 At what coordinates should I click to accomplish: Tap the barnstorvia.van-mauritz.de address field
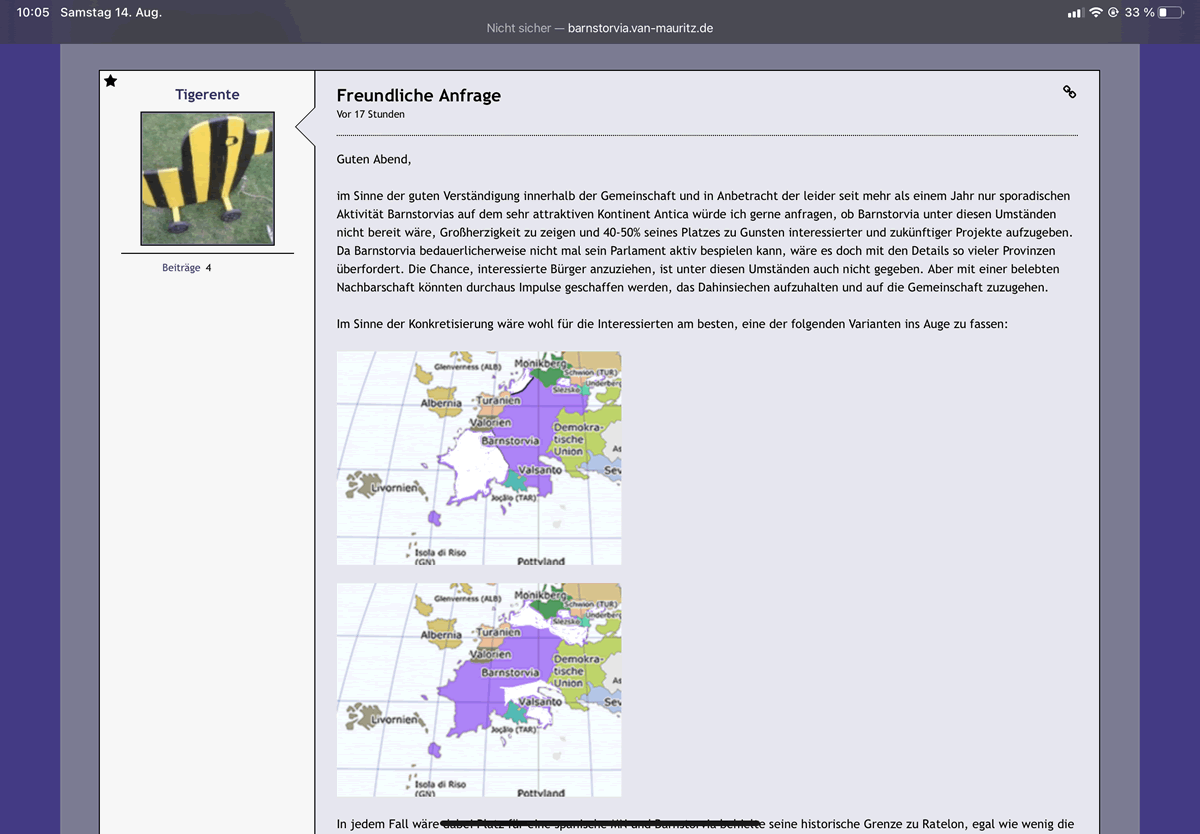pyautogui.click(x=640, y=28)
